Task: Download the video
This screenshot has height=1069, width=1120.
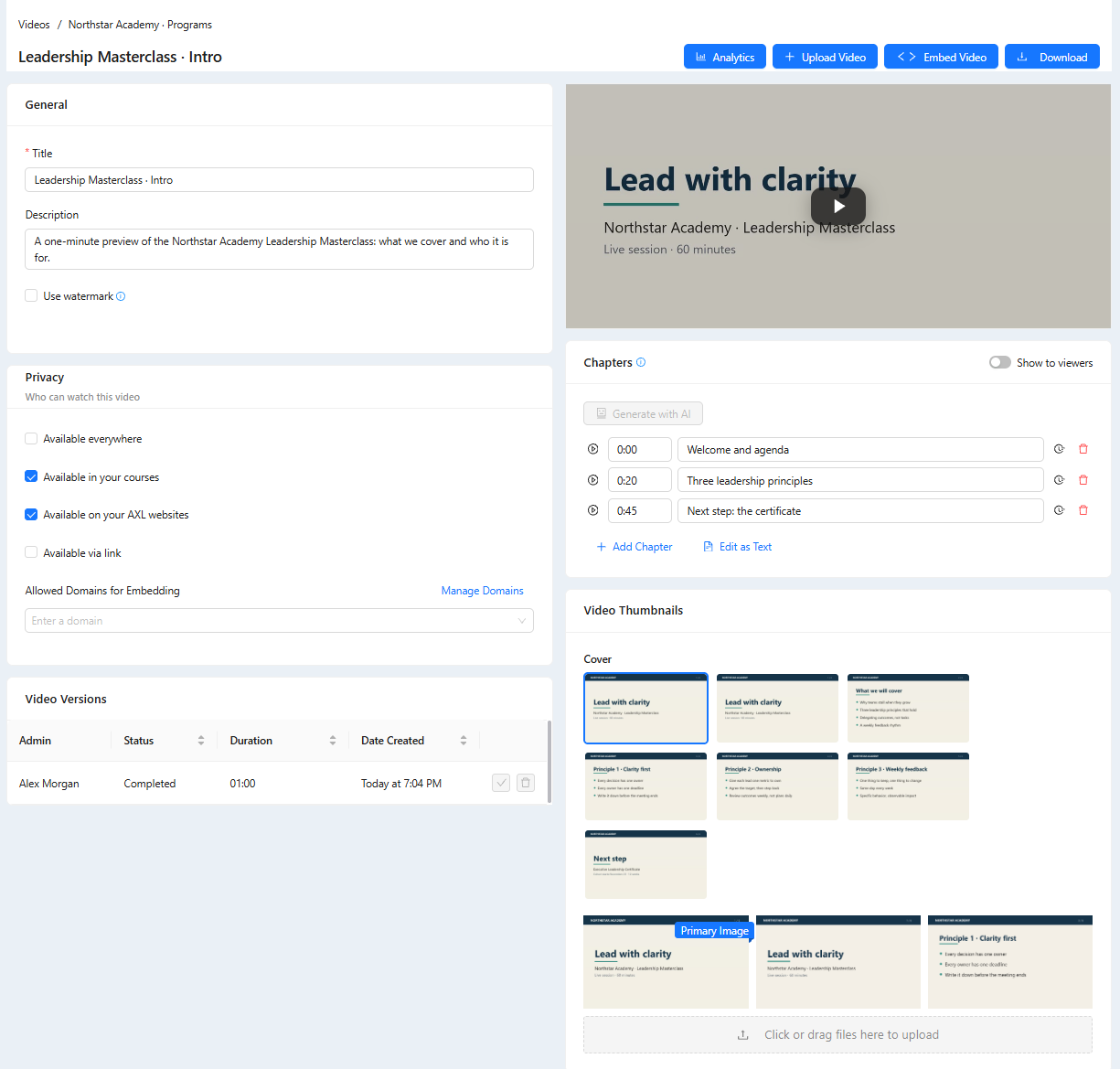Action: click(1052, 57)
